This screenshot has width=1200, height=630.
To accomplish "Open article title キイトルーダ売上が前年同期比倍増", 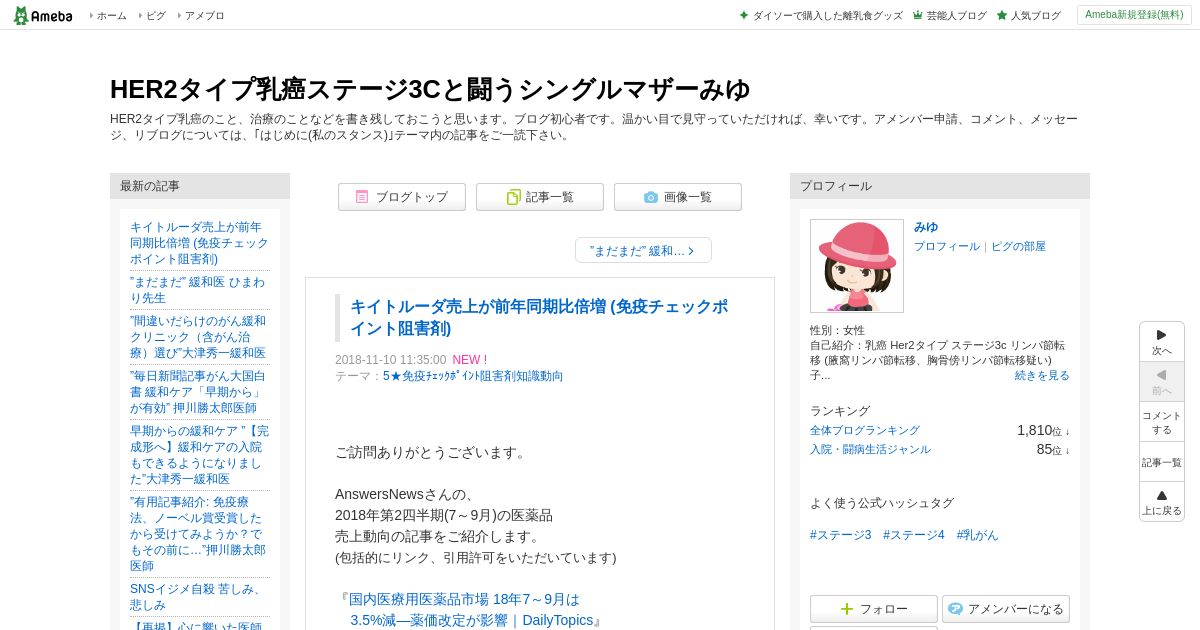I will tap(539, 317).
